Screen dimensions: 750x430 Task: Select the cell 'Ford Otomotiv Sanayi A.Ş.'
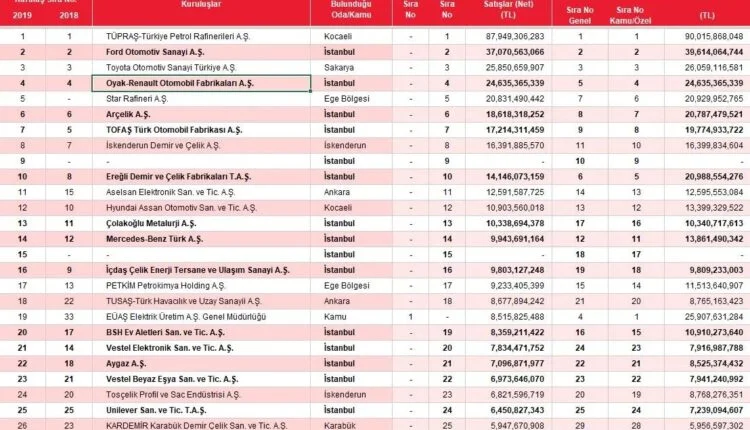(201, 52)
